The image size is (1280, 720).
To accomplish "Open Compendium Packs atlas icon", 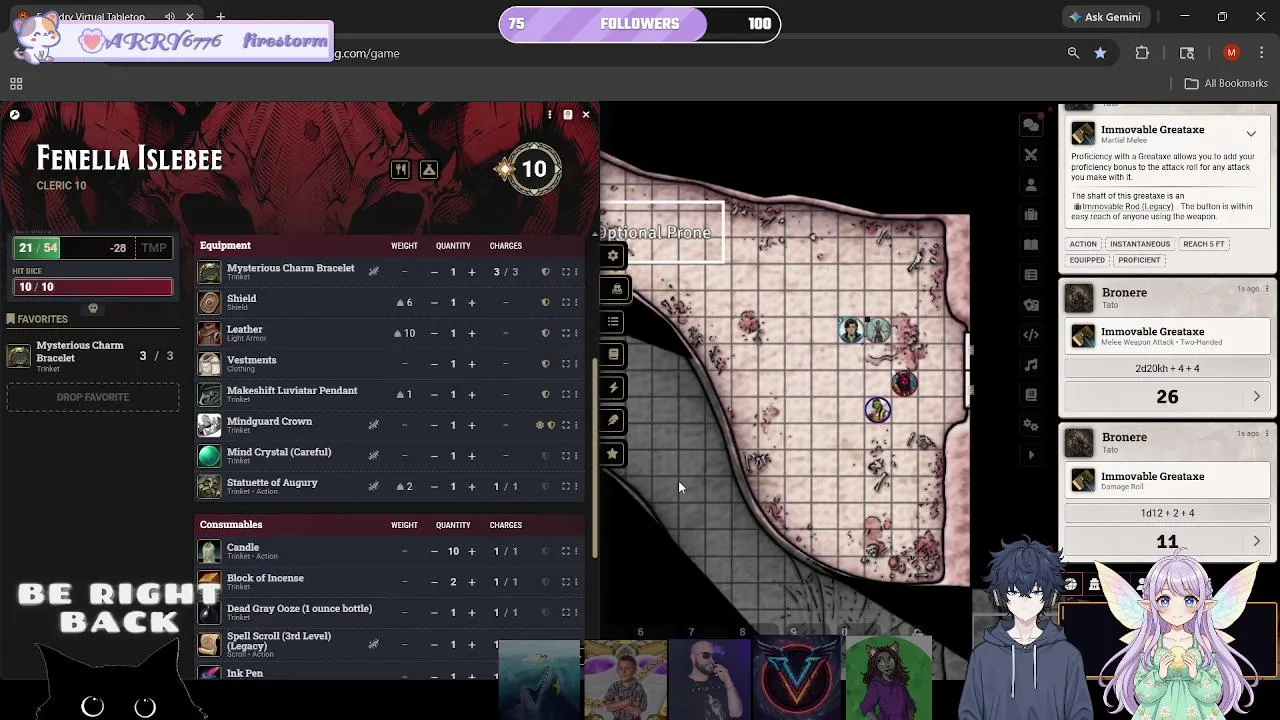I will [1031, 395].
